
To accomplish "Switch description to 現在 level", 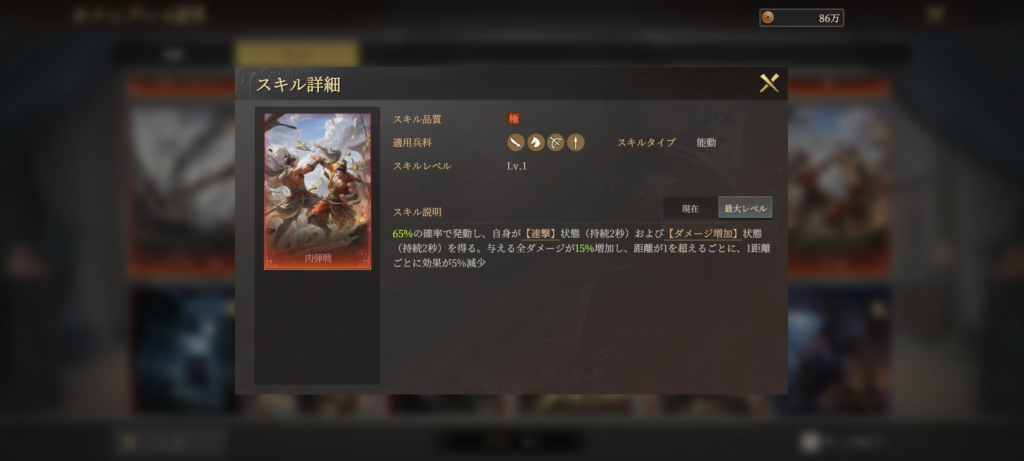I will tap(690, 208).
